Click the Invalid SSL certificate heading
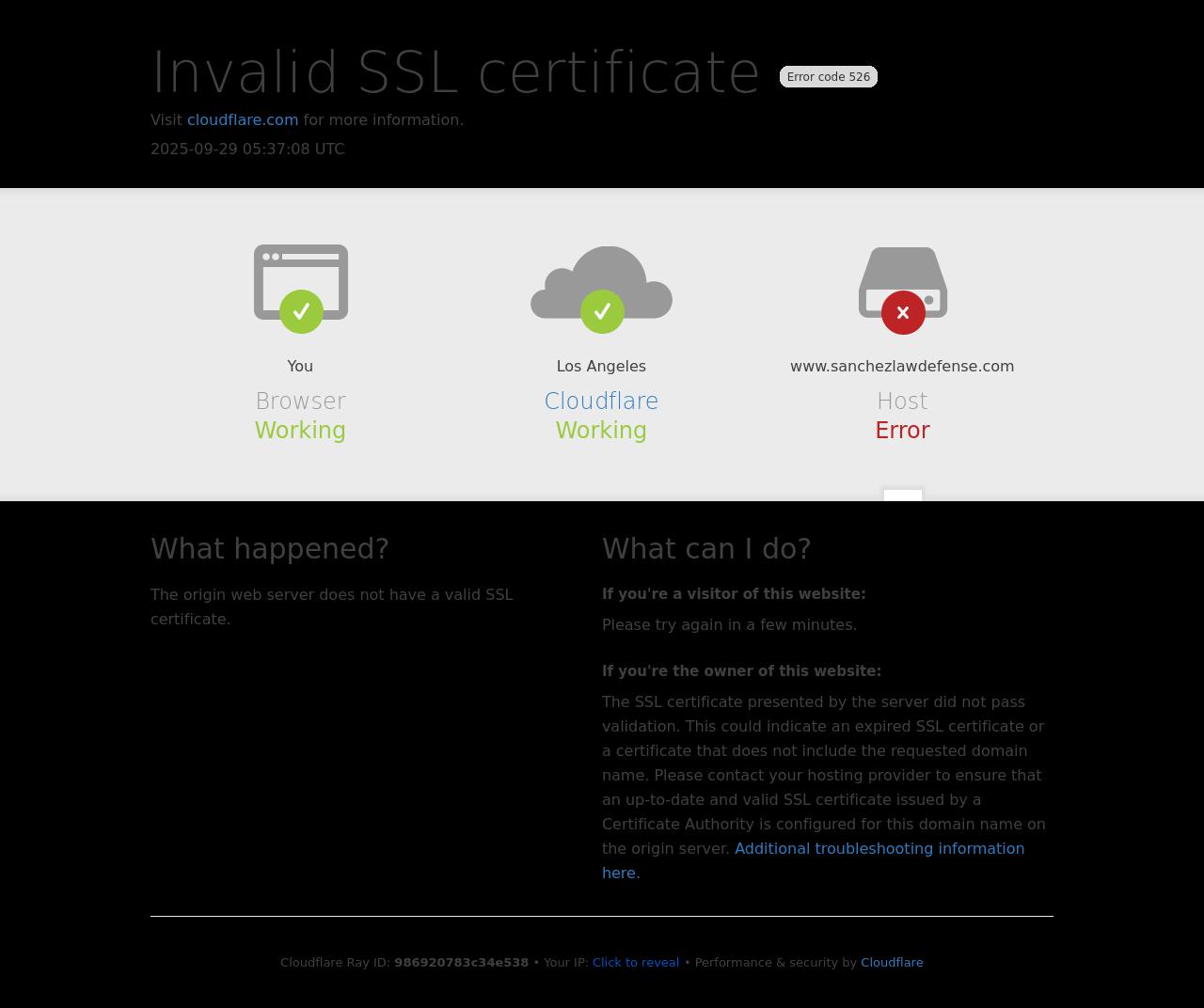Image resolution: width=1204 pixels, height=1008 pixels. pyautogui.click(x=455, y=72)
